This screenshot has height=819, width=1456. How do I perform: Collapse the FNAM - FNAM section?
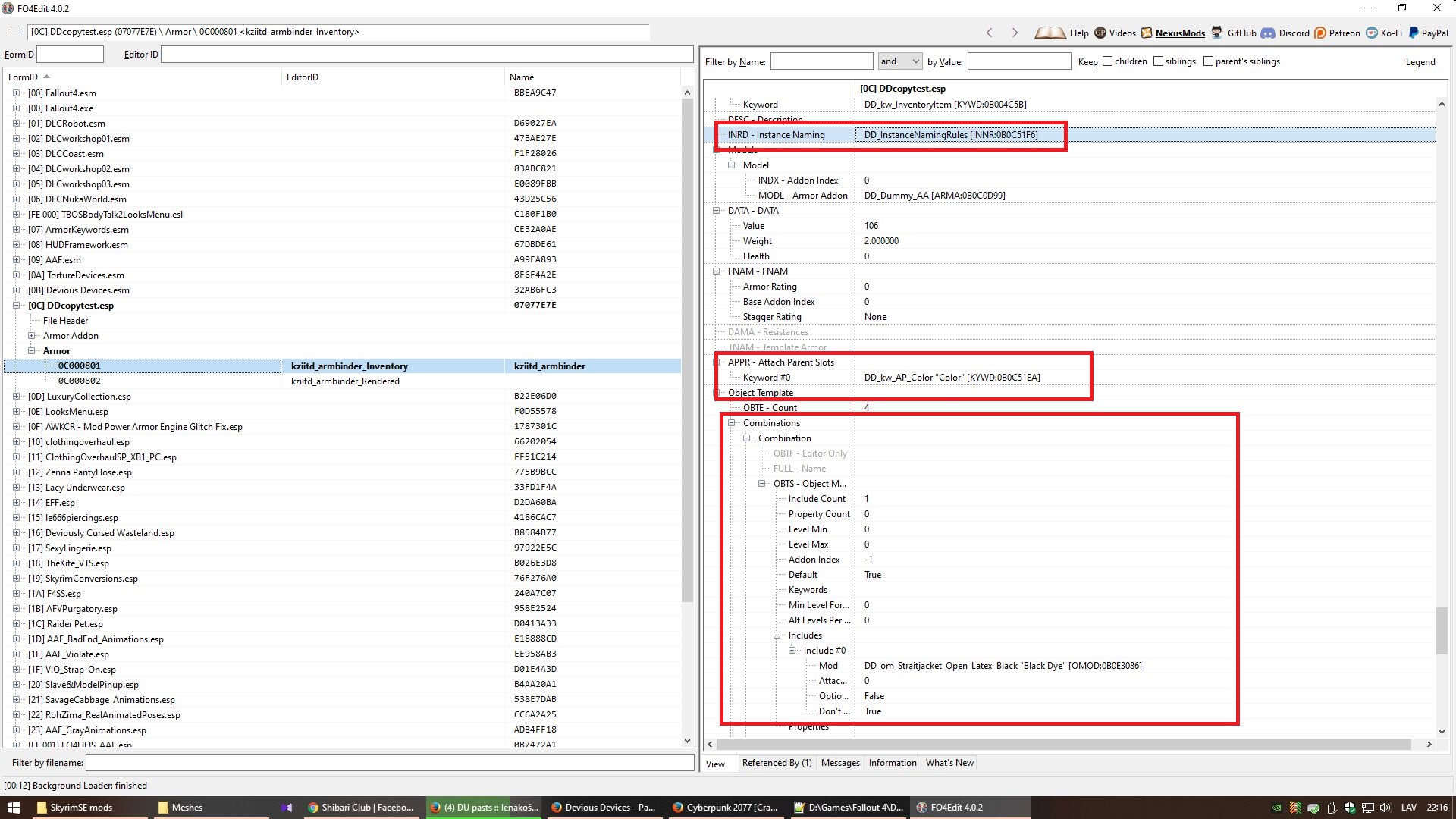coord(716,271)
